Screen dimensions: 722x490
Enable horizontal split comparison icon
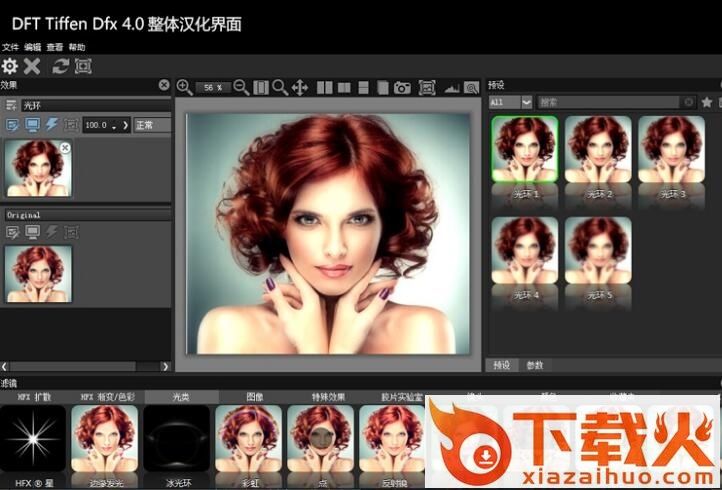[x=363, y=88]
